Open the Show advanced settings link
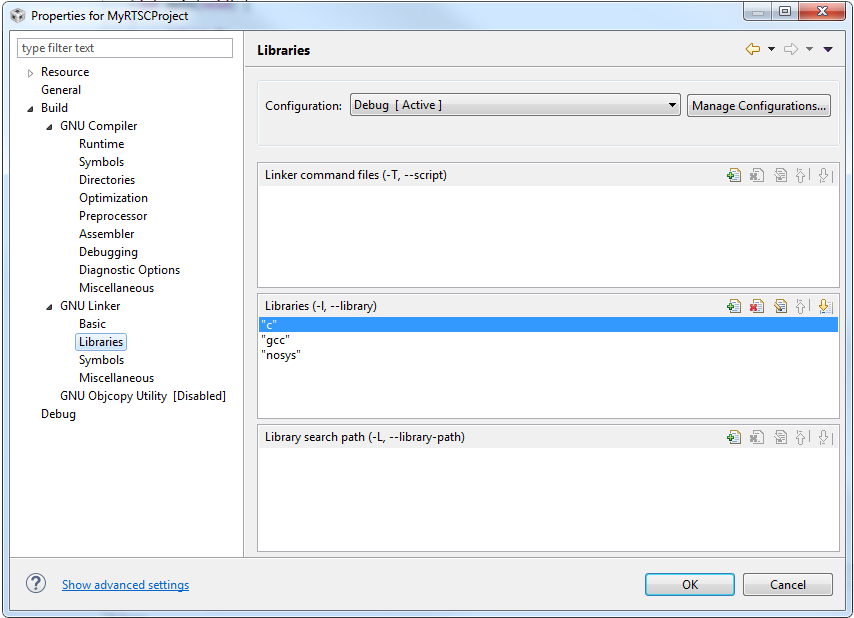The image size is (854, 618). pos(125,584)
